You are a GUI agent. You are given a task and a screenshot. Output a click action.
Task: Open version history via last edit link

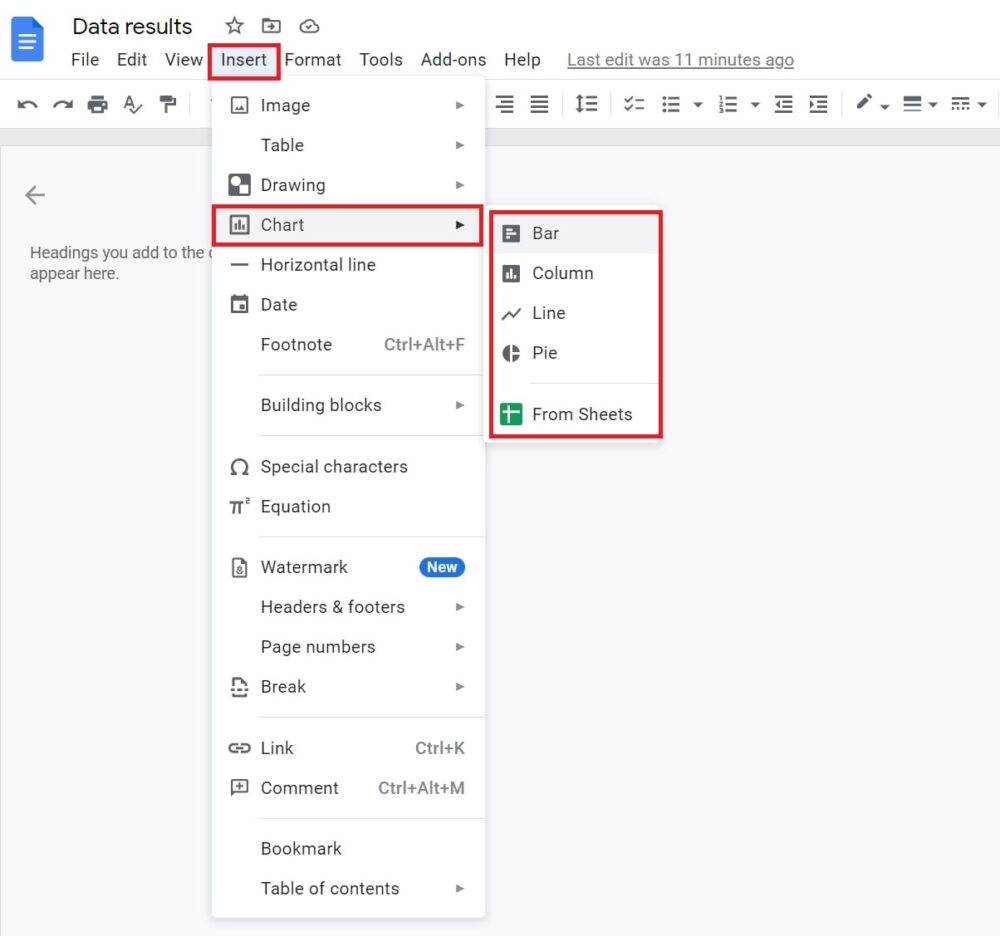pos(680,60)
